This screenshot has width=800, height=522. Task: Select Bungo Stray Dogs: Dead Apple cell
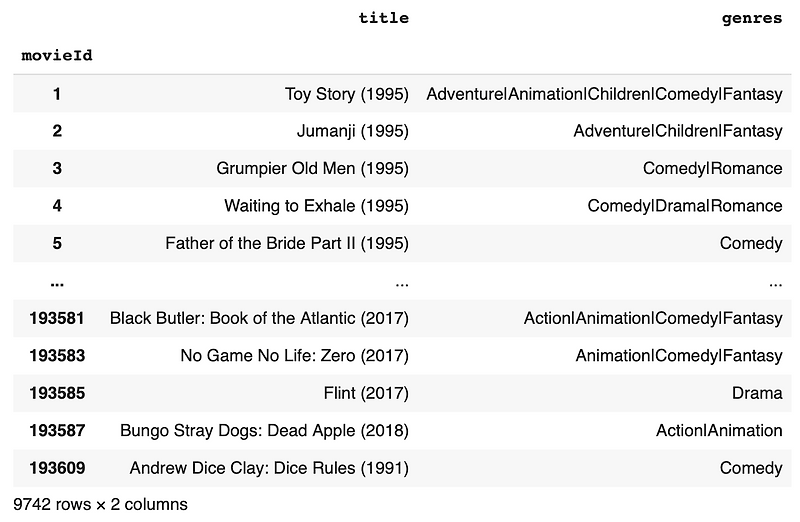pos(264,431)
